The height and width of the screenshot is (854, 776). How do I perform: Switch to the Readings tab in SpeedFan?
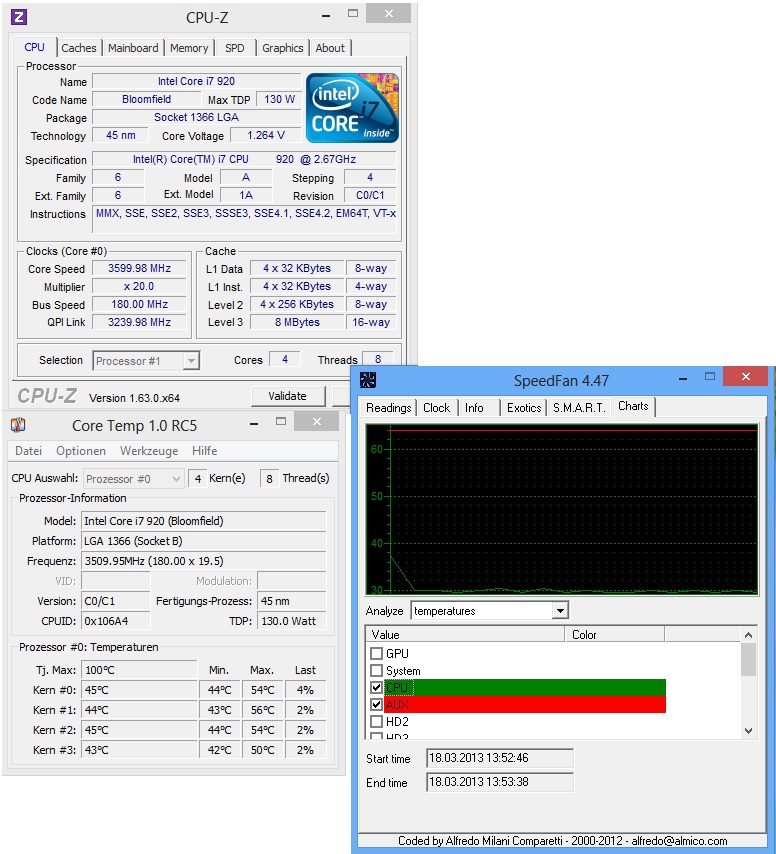pyautogui.click(x=388, y=408)
